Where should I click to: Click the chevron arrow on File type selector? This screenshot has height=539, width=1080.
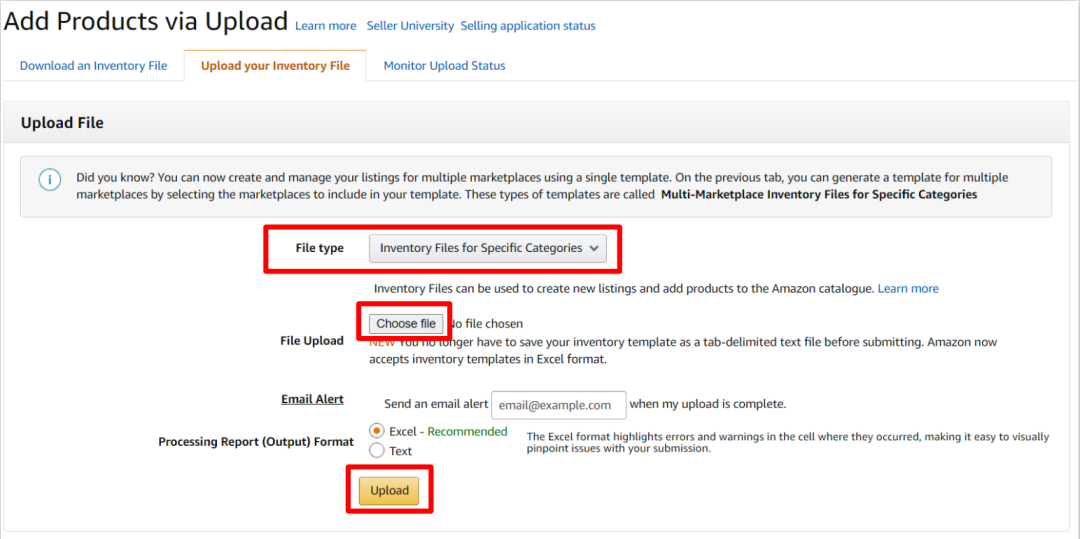(594, 248)
